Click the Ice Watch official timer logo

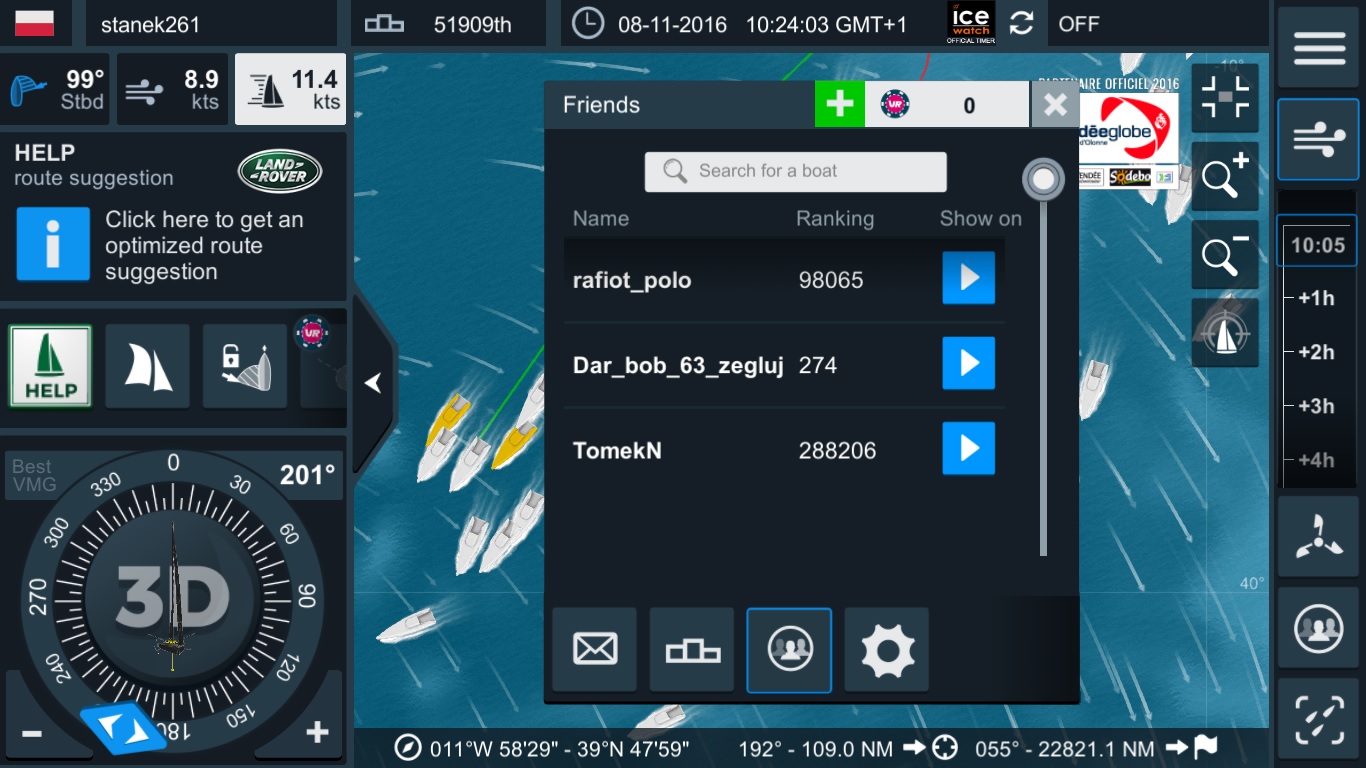point(971,23)
